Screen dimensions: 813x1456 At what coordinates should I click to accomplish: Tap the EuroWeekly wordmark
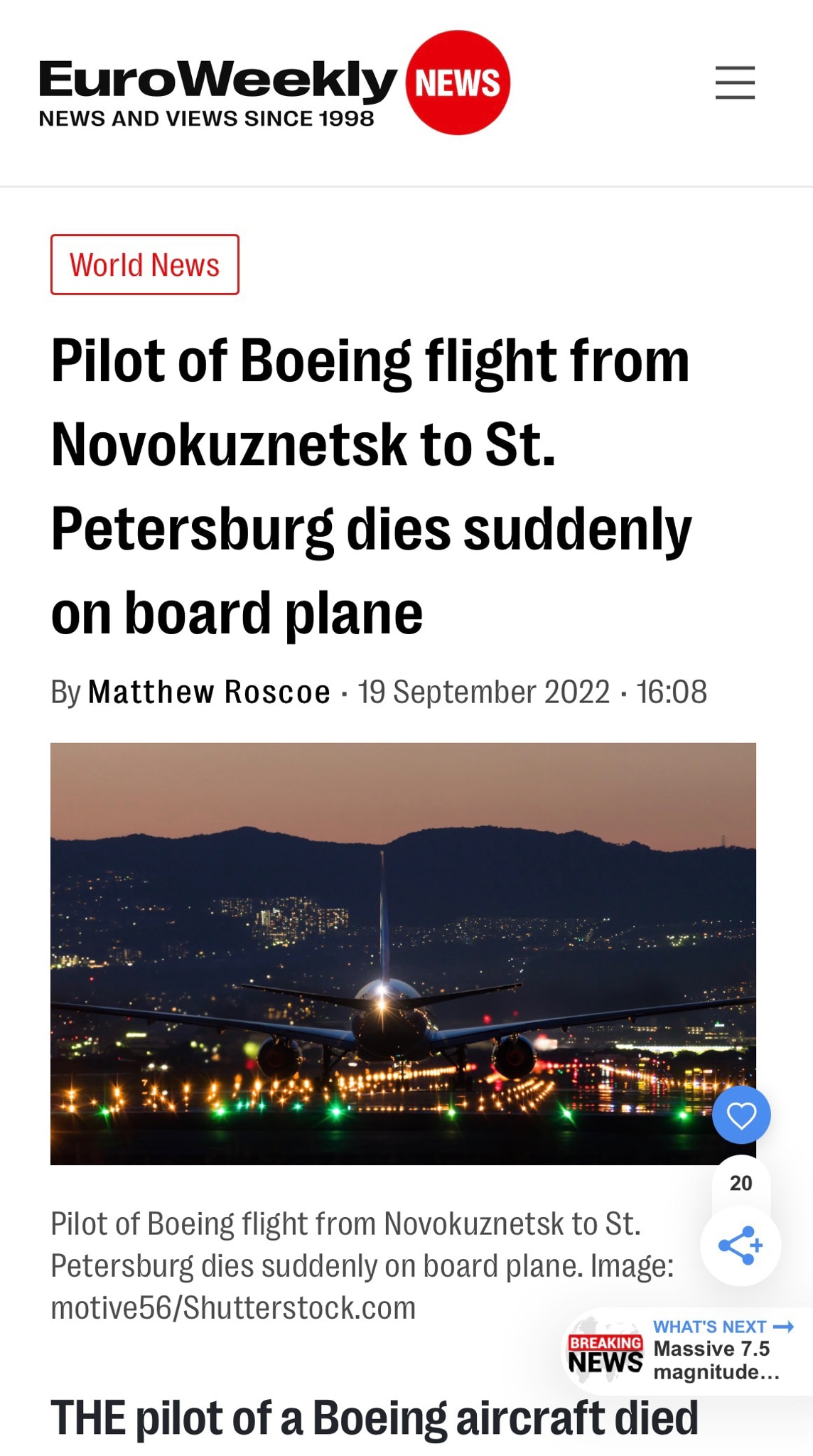[x=217, y=79]
